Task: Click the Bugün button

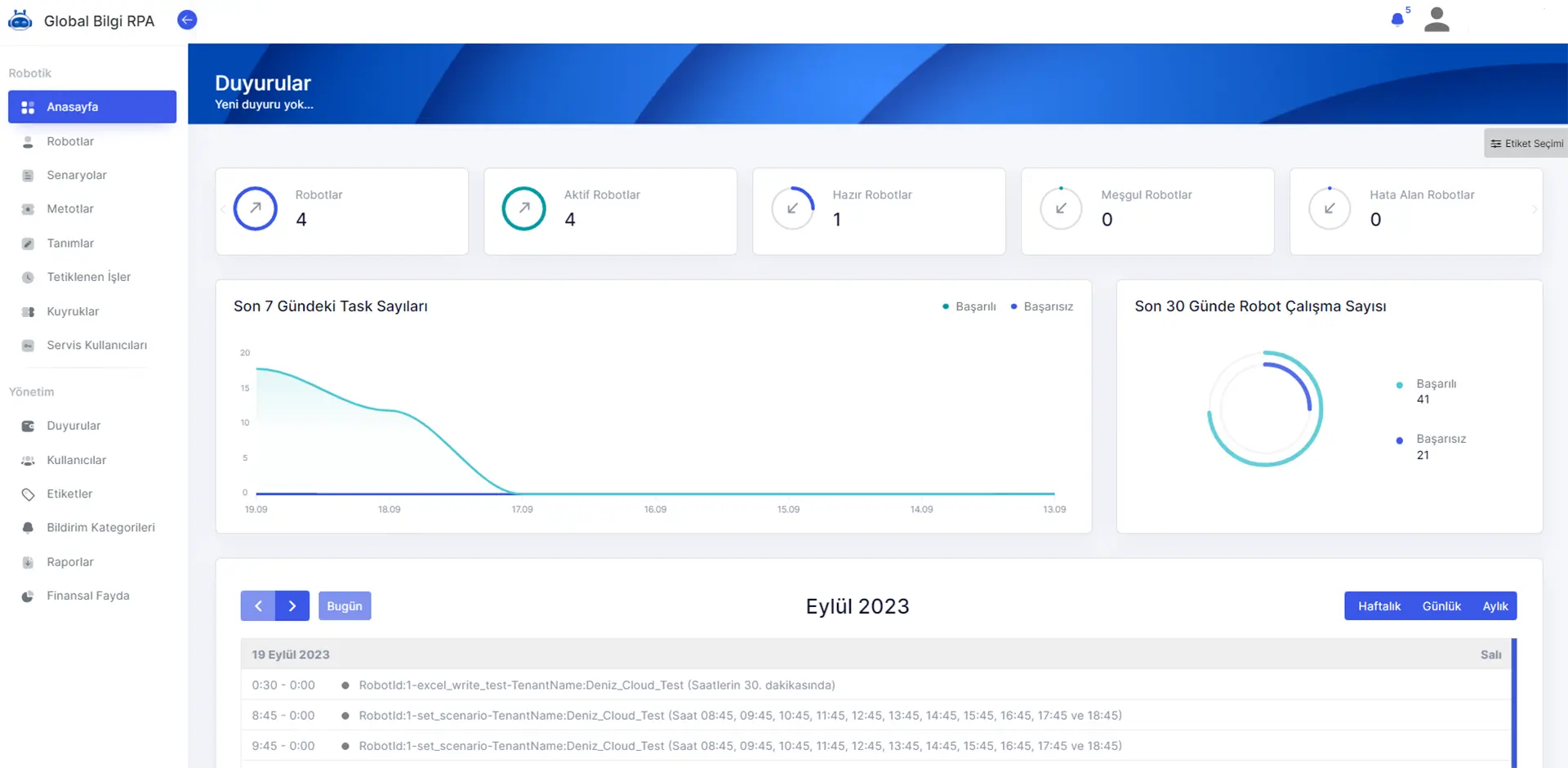Action: click(x=345, y=606)
